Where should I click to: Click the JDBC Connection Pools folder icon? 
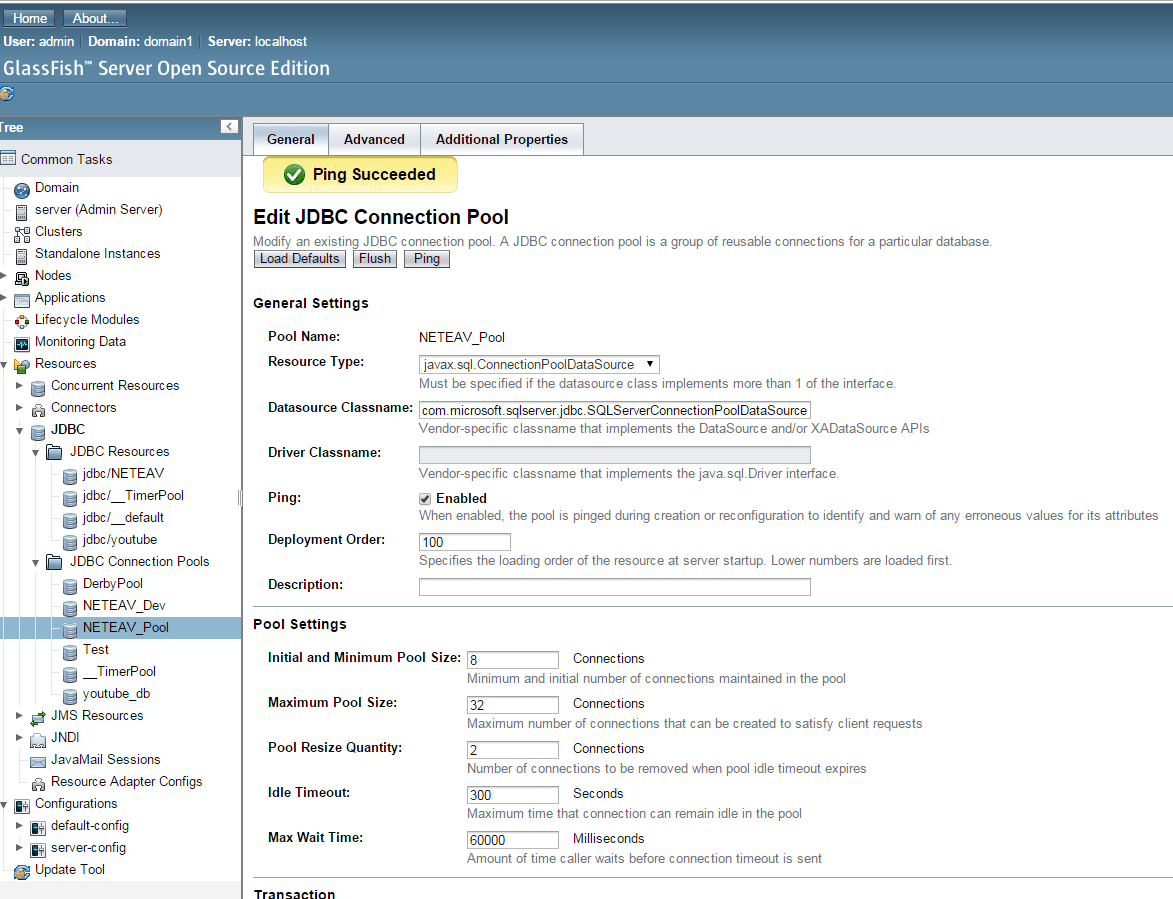54,562
